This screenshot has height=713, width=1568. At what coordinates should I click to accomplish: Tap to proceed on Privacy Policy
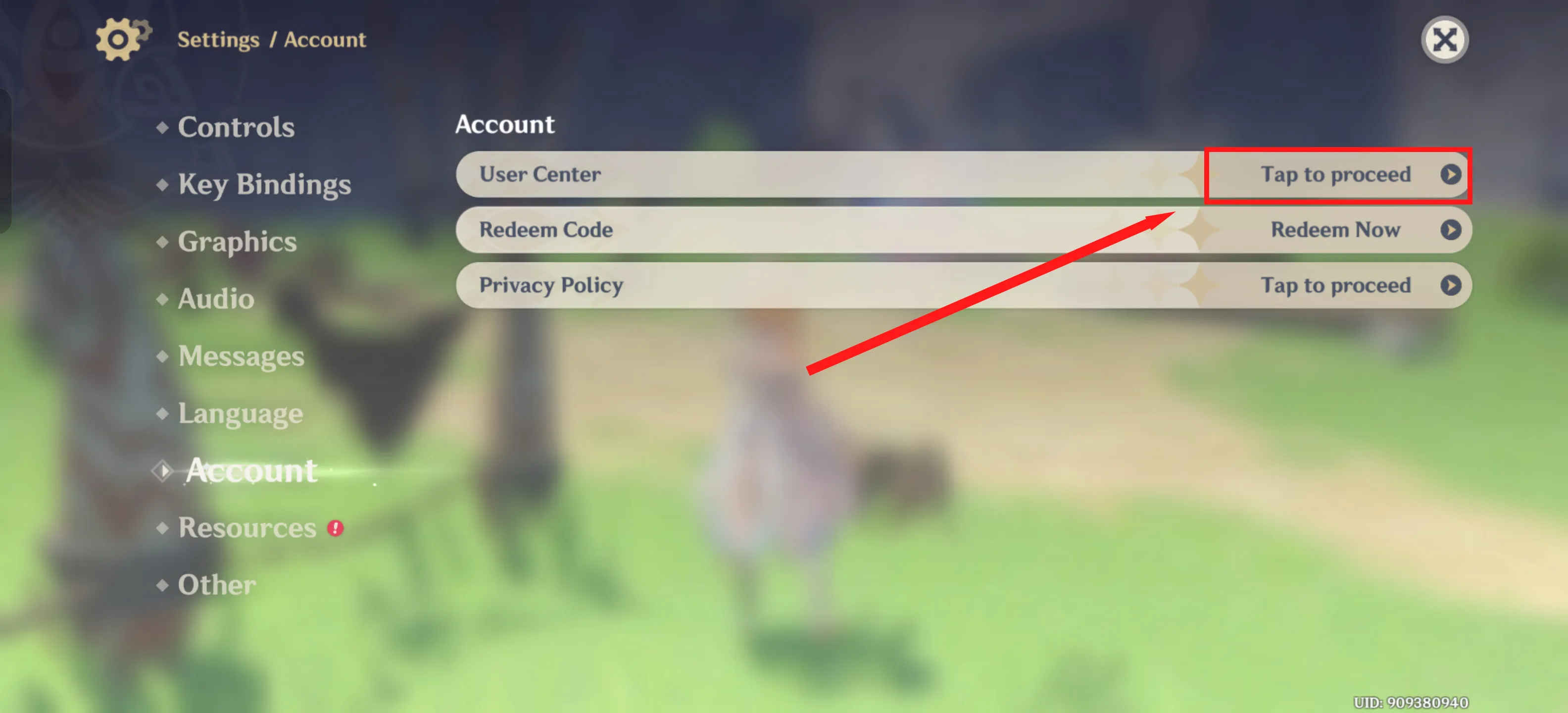click(x=1336, y=286)
